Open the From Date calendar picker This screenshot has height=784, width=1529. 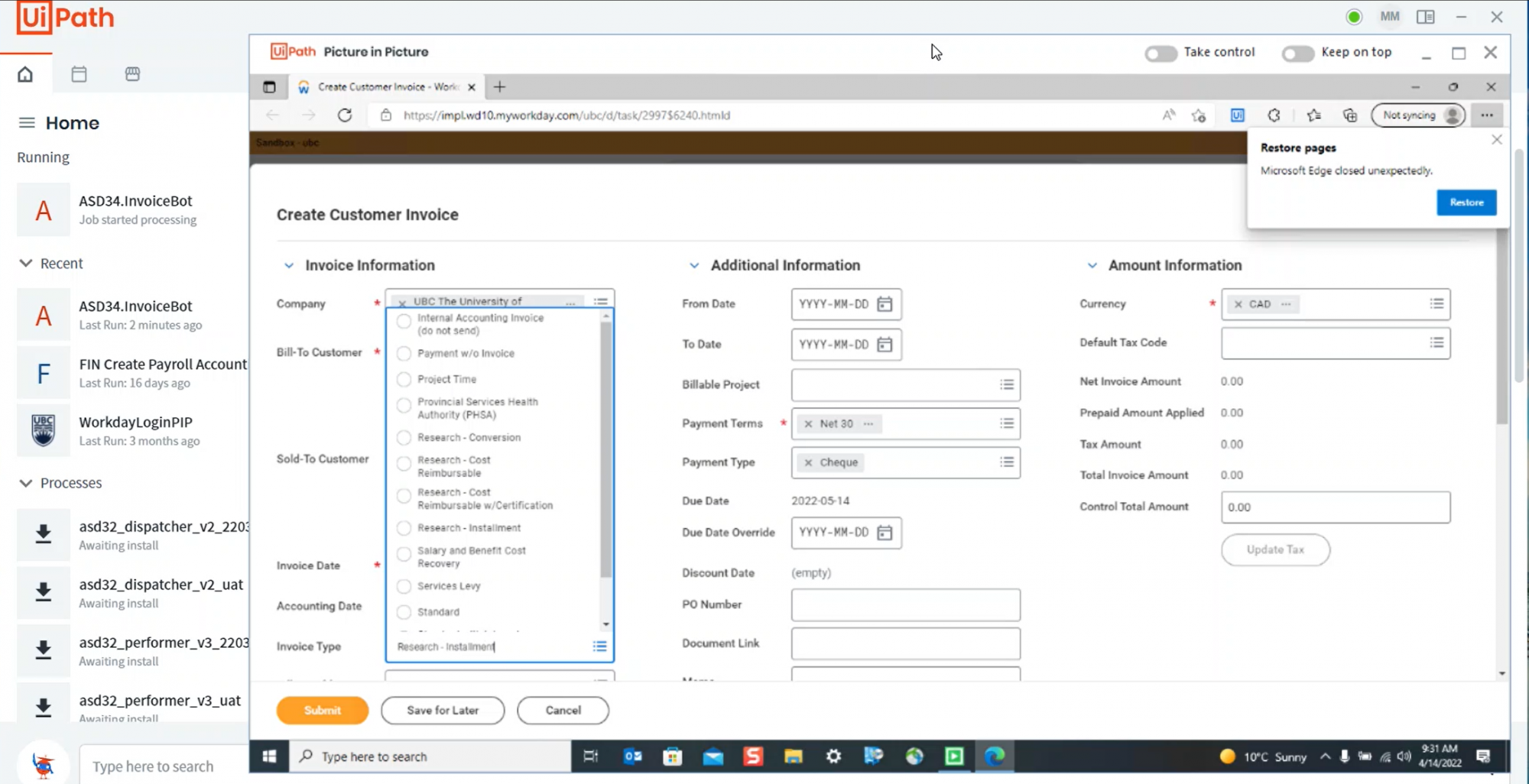point(885,304)
